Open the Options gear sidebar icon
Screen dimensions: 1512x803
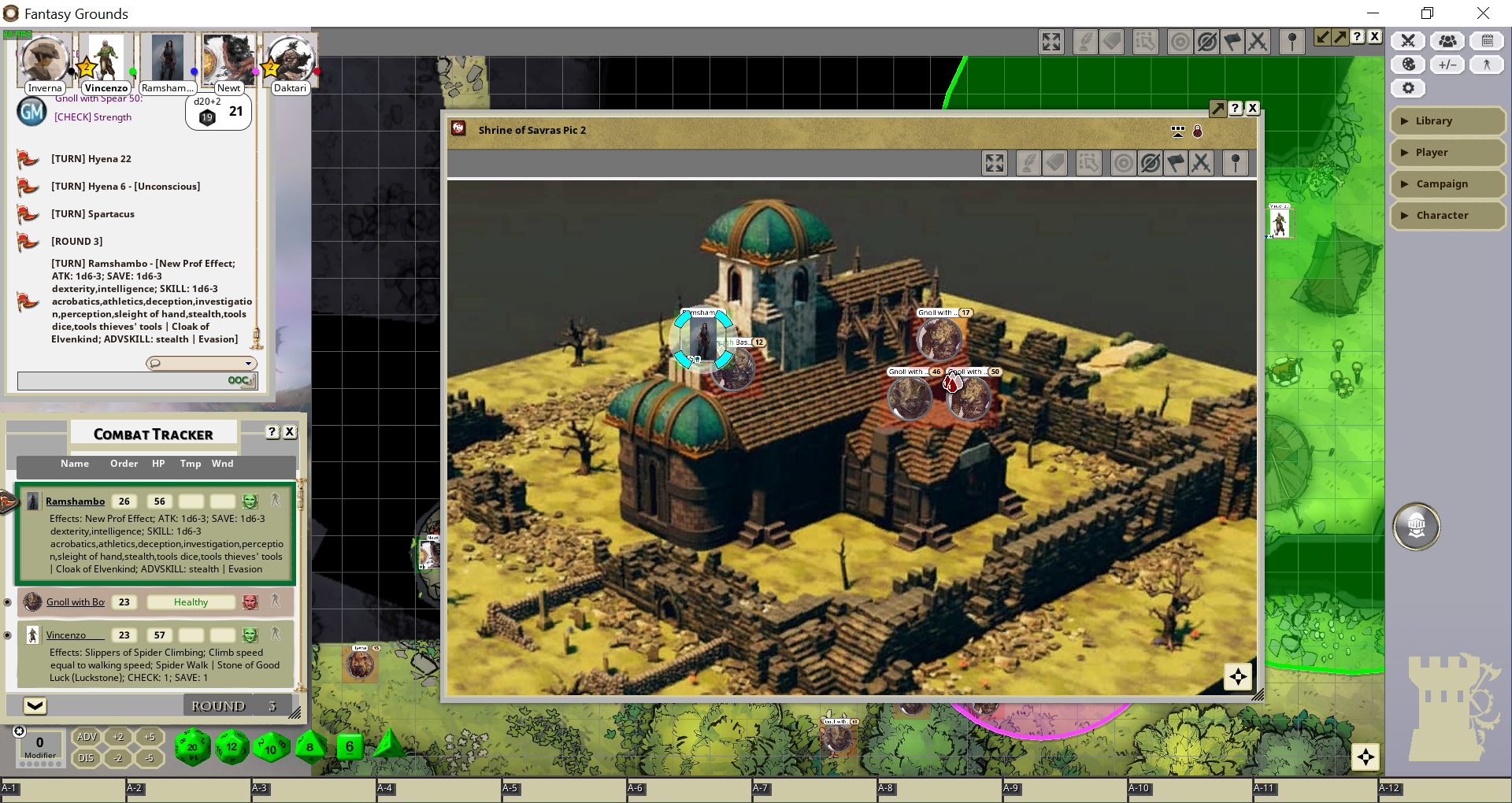1409,88
